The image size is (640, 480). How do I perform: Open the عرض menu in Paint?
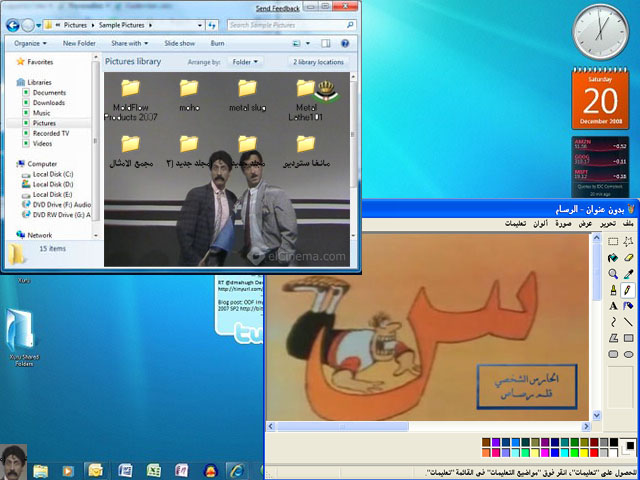pyautogui.click(x=585, y=224)
